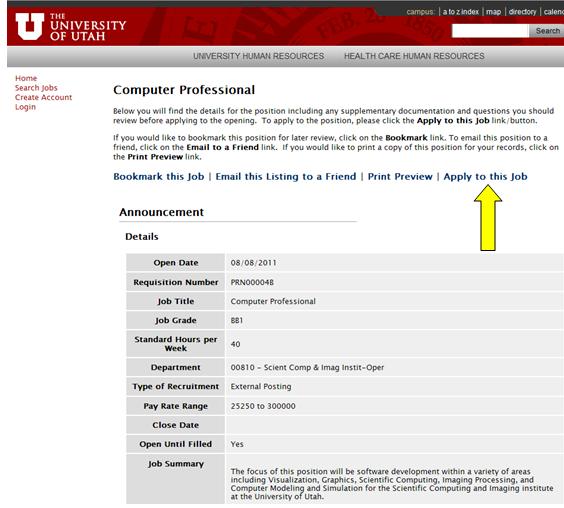Click the site search input field
The width and height of the screenshot is (564, 508).
pyautogui.click(x=490, y=31)
